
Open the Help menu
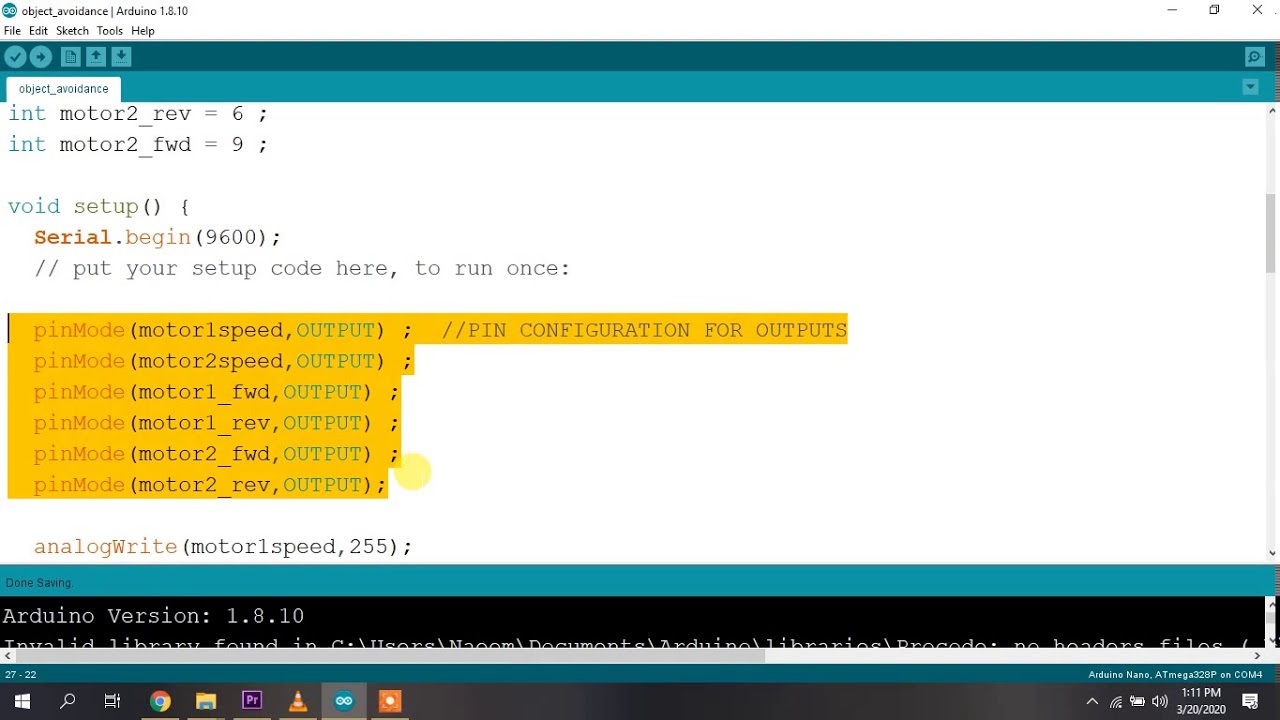(x=143, y=31)
